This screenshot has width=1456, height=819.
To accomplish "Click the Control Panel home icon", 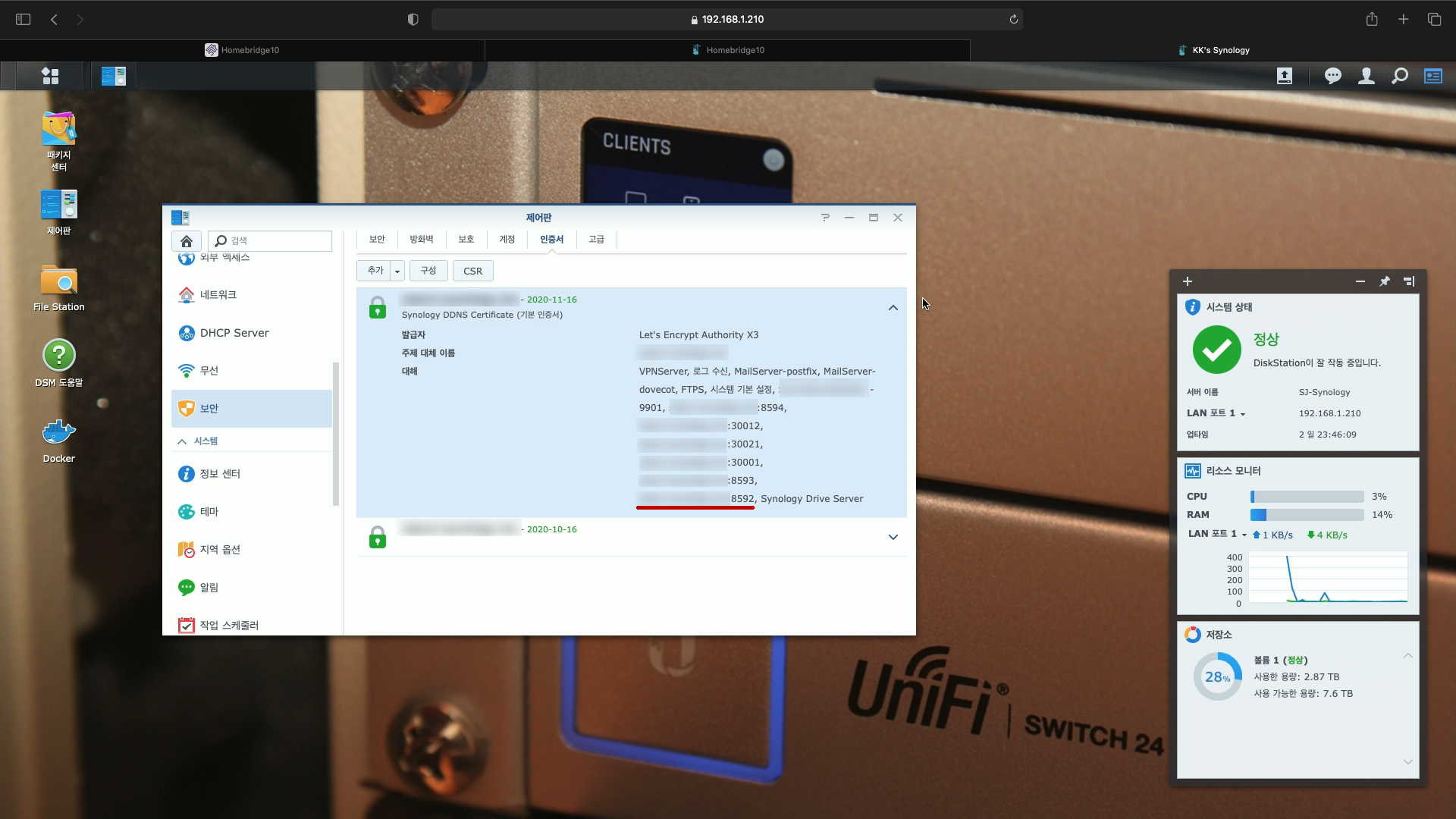I will 186,241.
